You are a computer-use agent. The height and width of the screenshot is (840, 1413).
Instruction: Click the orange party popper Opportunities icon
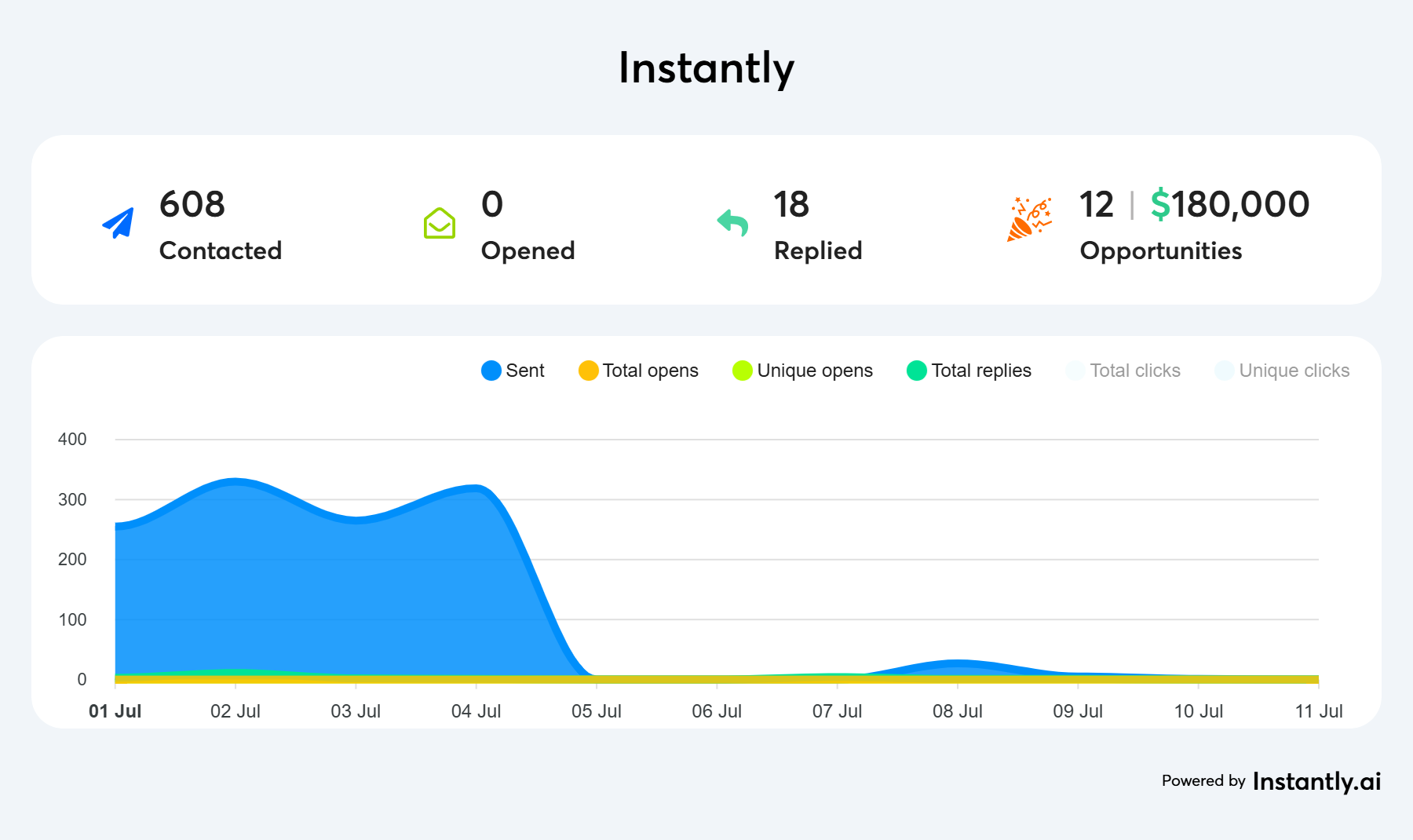click(x=1028, y=219)
